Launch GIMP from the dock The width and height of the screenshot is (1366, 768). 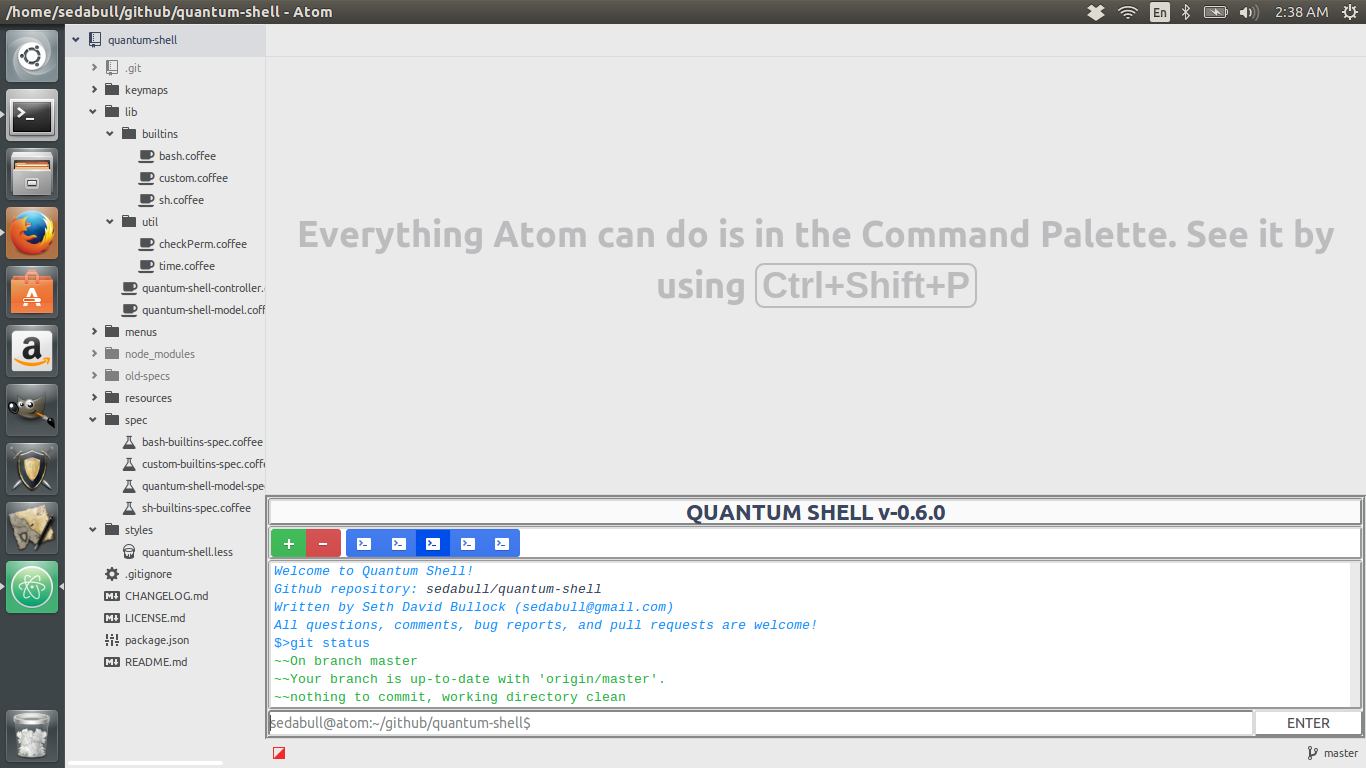tap(32, 410)
